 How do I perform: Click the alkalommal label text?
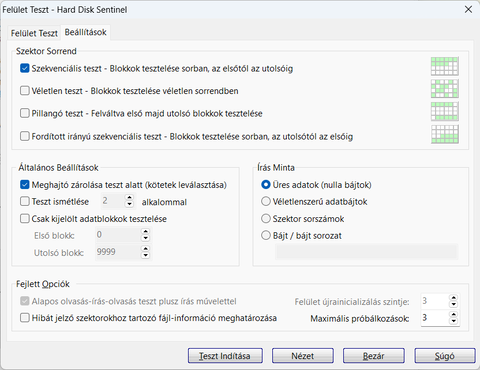pyautogui.click(x=164, y=202)
